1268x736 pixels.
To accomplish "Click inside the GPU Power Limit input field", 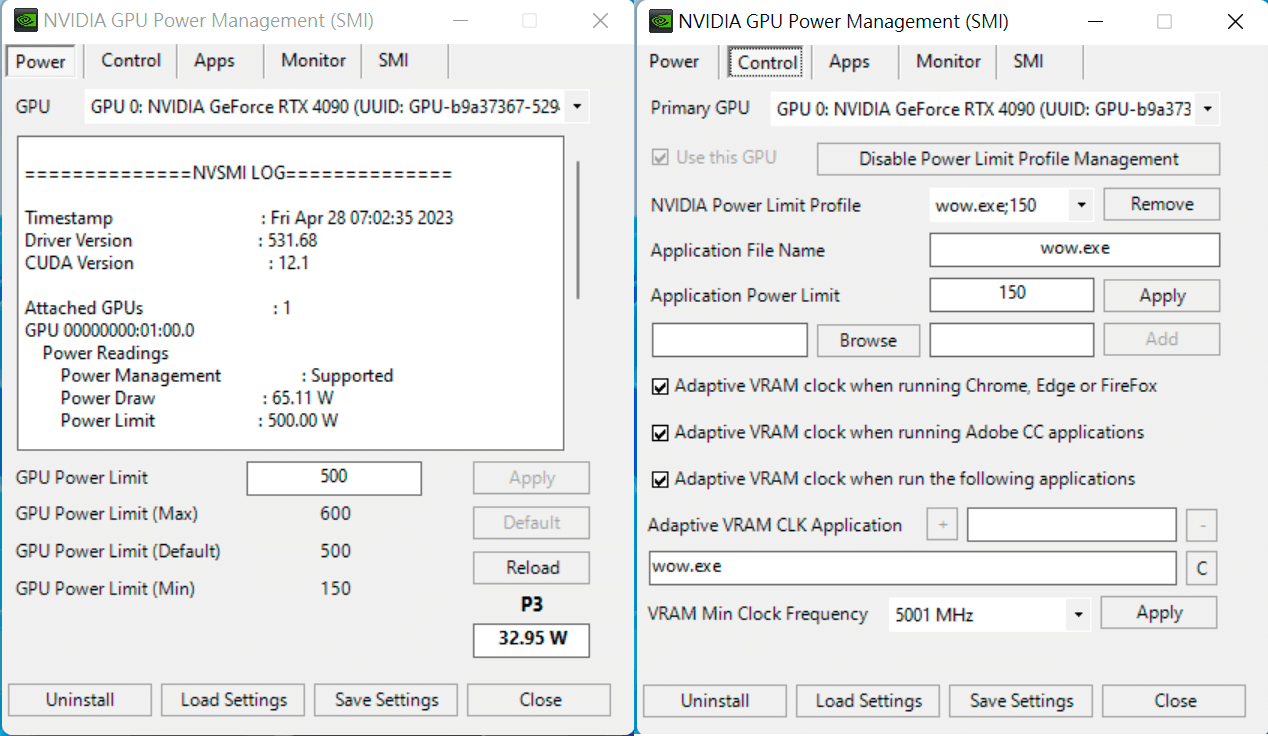I will click(x=334, y=478).
